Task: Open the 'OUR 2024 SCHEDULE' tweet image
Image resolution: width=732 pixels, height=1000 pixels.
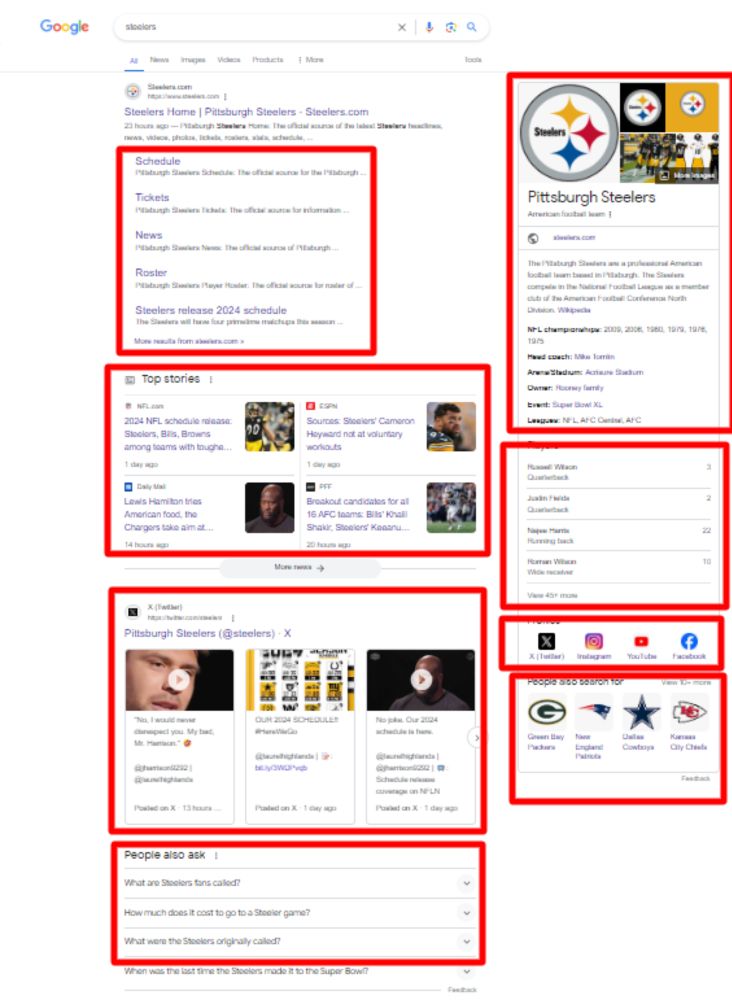Action: [x=300, y=680]
